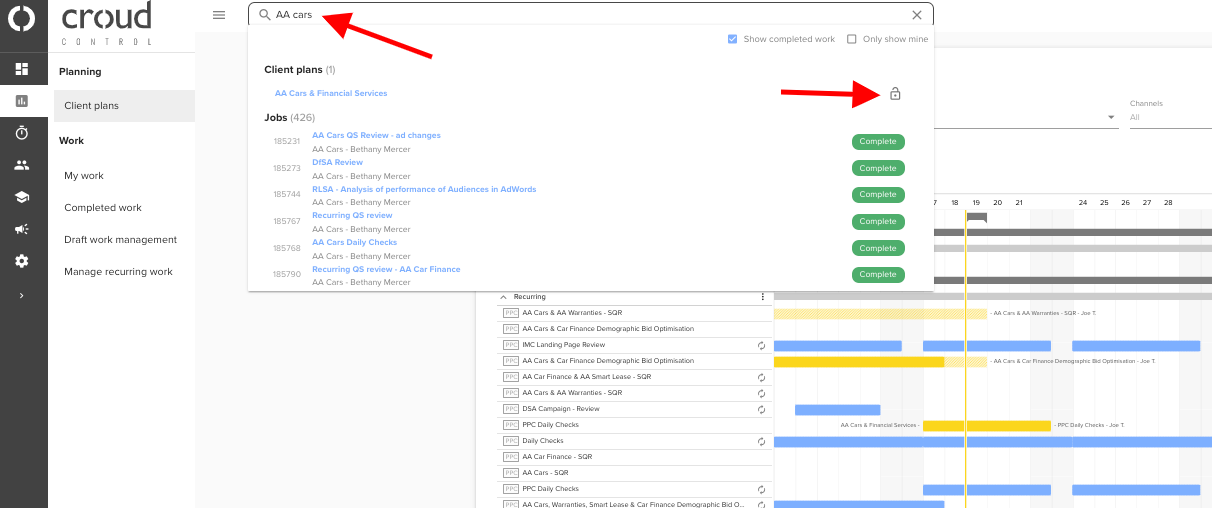Open the dropdown arrow left of Channels
1212x508 pixels.
pos(1111,118)
